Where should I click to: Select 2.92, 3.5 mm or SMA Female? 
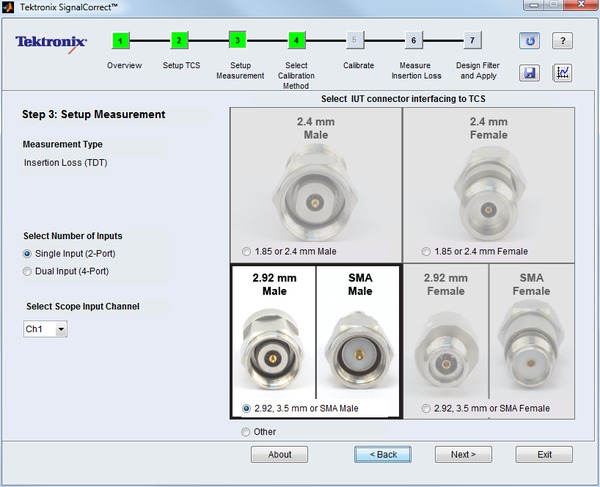click(x=427, y=408)
